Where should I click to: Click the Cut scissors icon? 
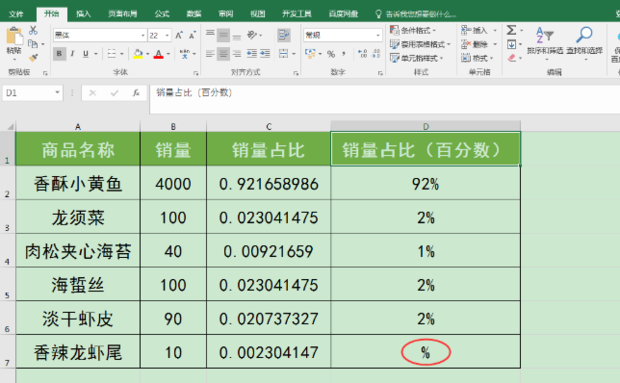coord(33,30)
